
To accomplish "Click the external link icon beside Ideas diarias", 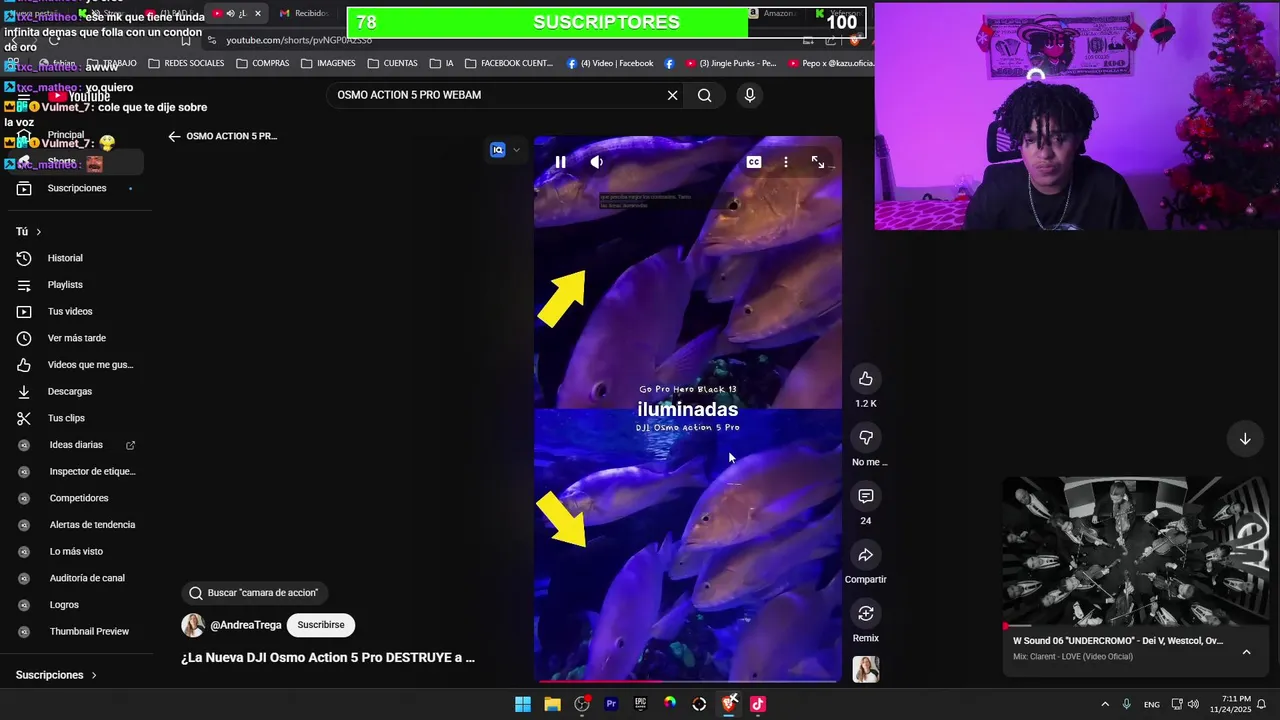I will tap(130, 445).
